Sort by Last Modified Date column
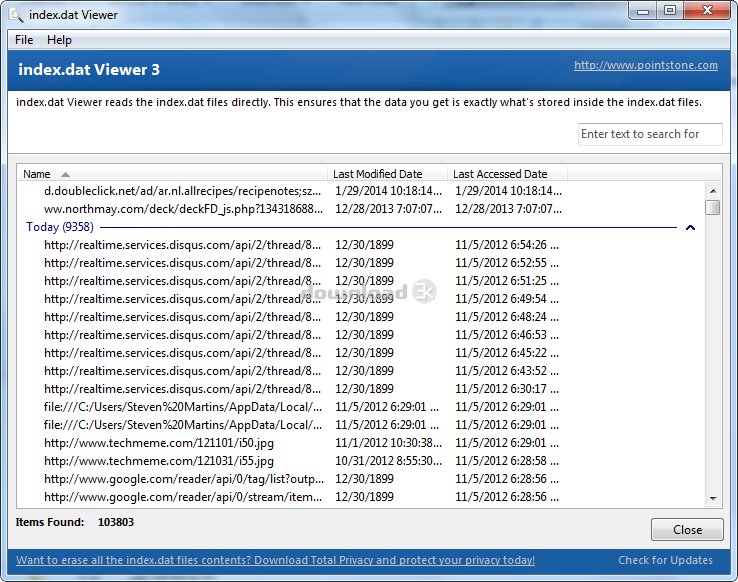This screenshot has height=582, width=738. coord(387,174)
